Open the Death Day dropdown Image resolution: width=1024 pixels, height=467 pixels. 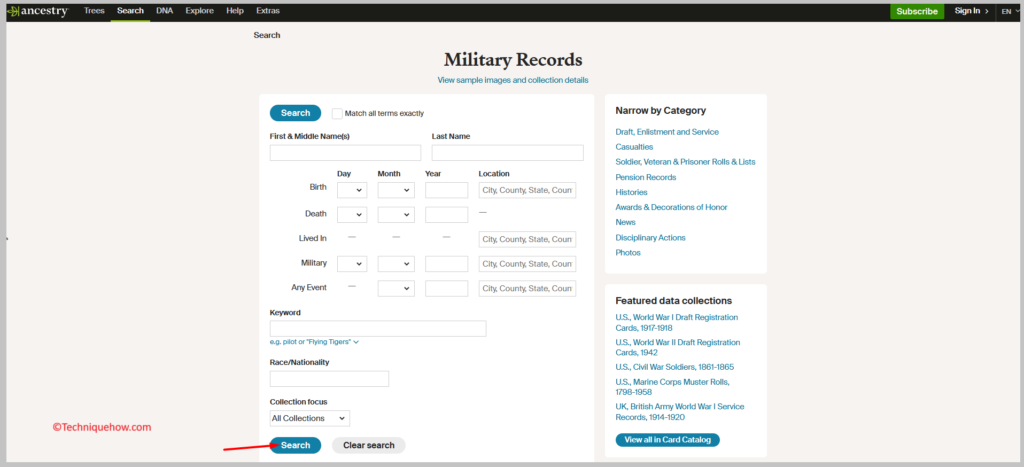click(352, 215)
